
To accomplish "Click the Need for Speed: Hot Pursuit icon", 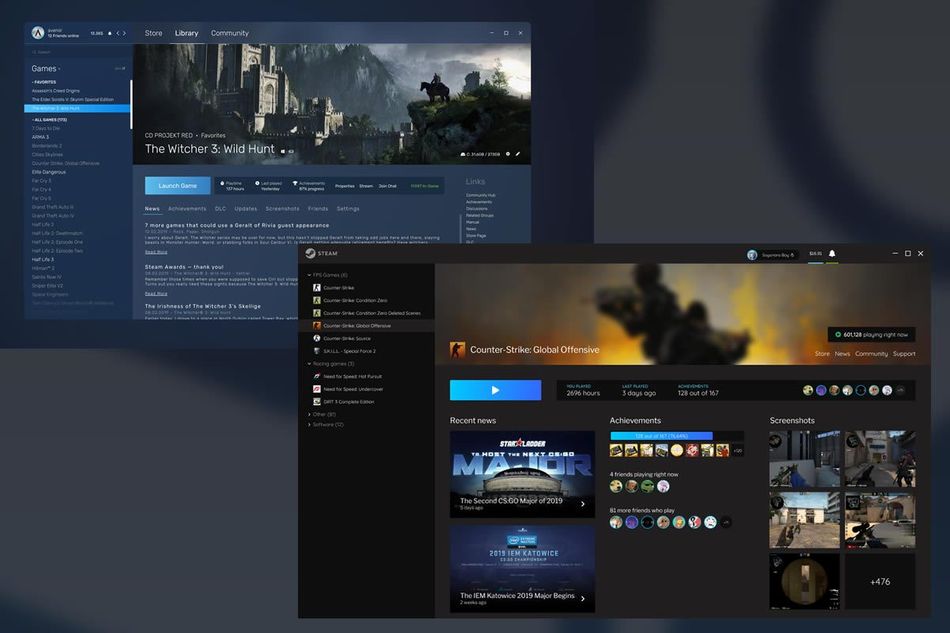I will click(316, 377).
